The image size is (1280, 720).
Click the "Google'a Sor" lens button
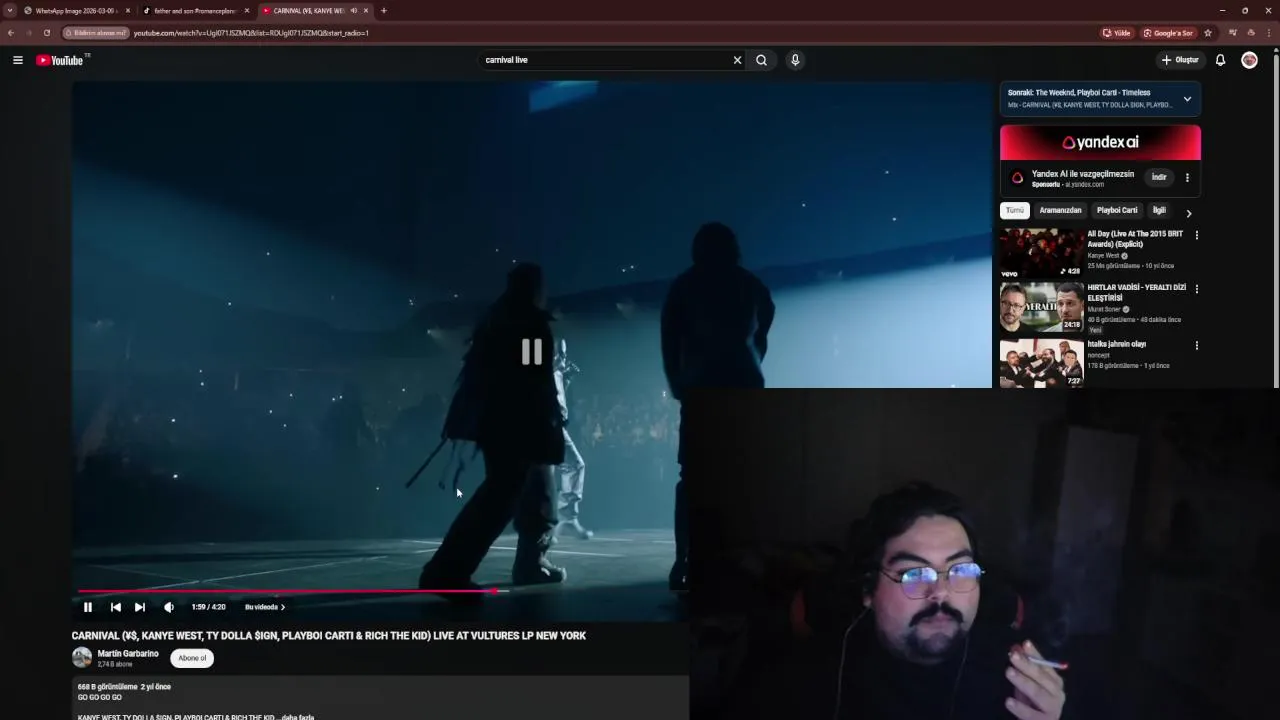click(x=1169, y=33)
